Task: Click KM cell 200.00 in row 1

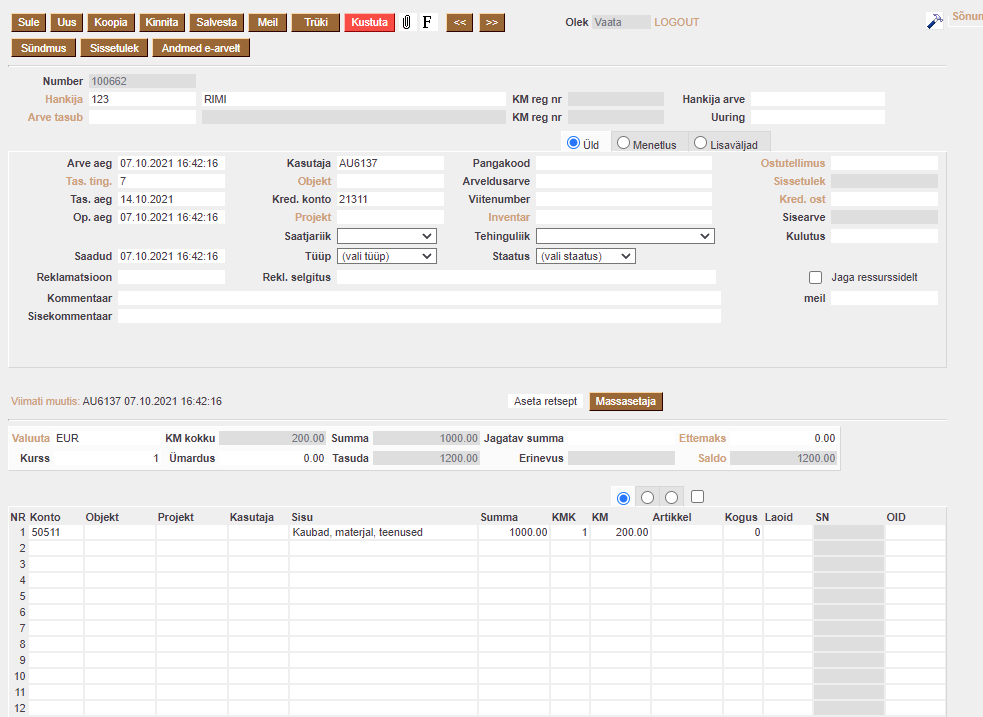Action: tap(620, 532)
